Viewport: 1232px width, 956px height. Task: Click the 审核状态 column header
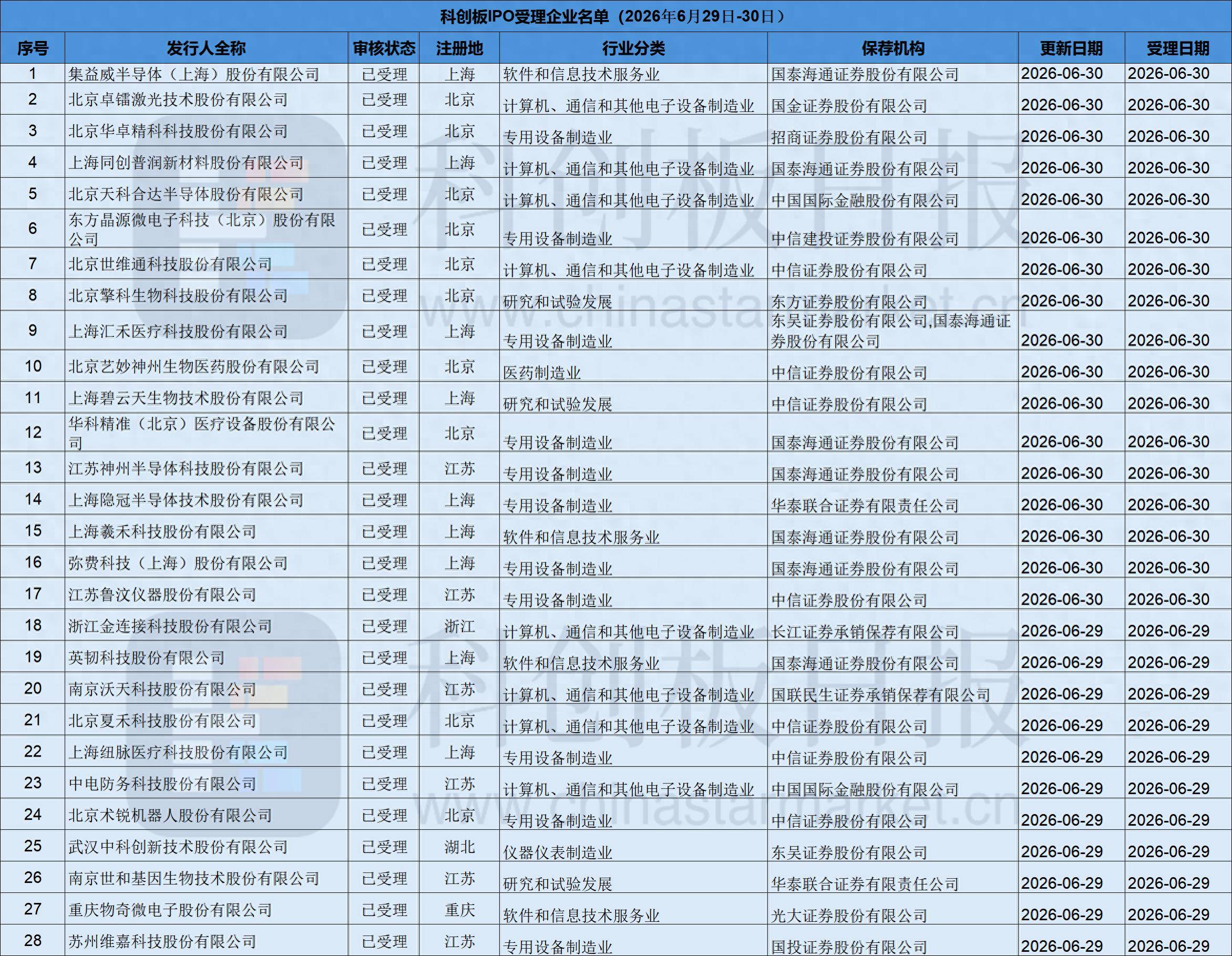[384, 48]
